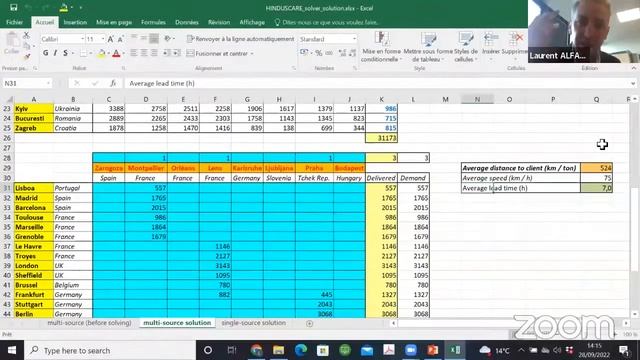Screen dimensions: 640x360
Task: Open the Fusionner et centrer dropdown arrow
Action: pyautogui.click(x=252, y=53)
